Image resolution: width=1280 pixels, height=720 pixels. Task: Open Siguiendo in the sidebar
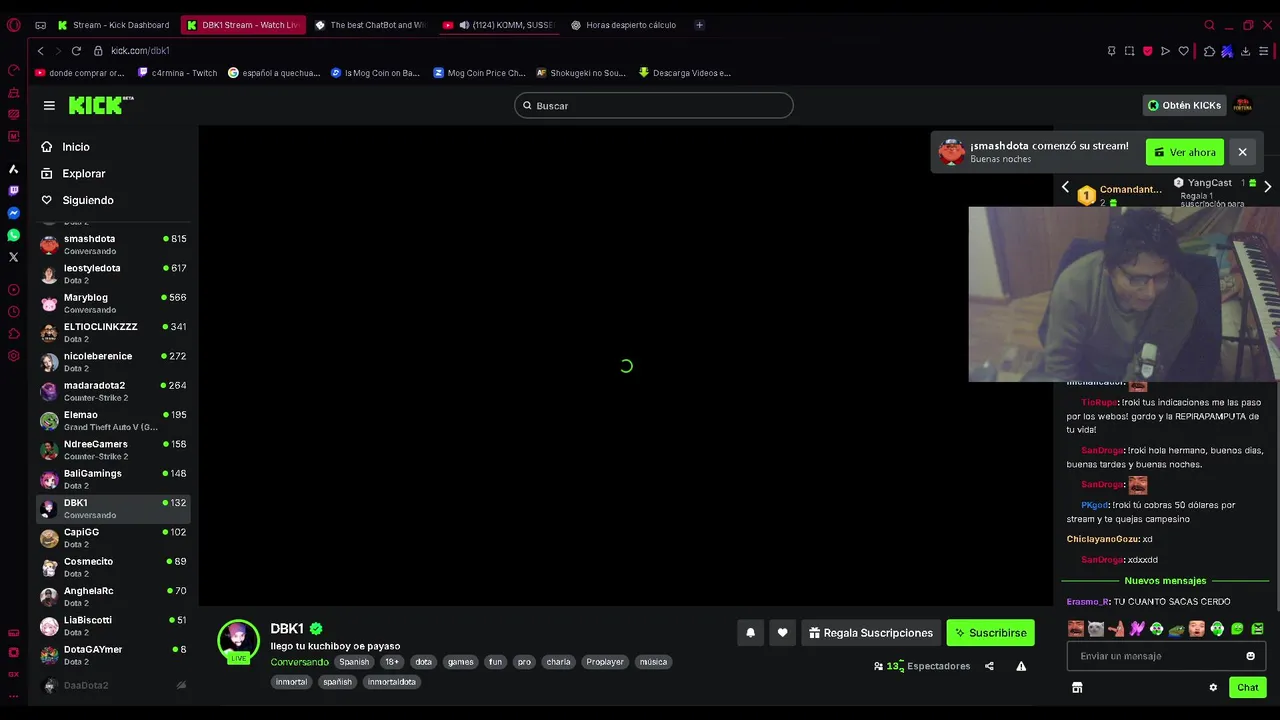(78, 200)
